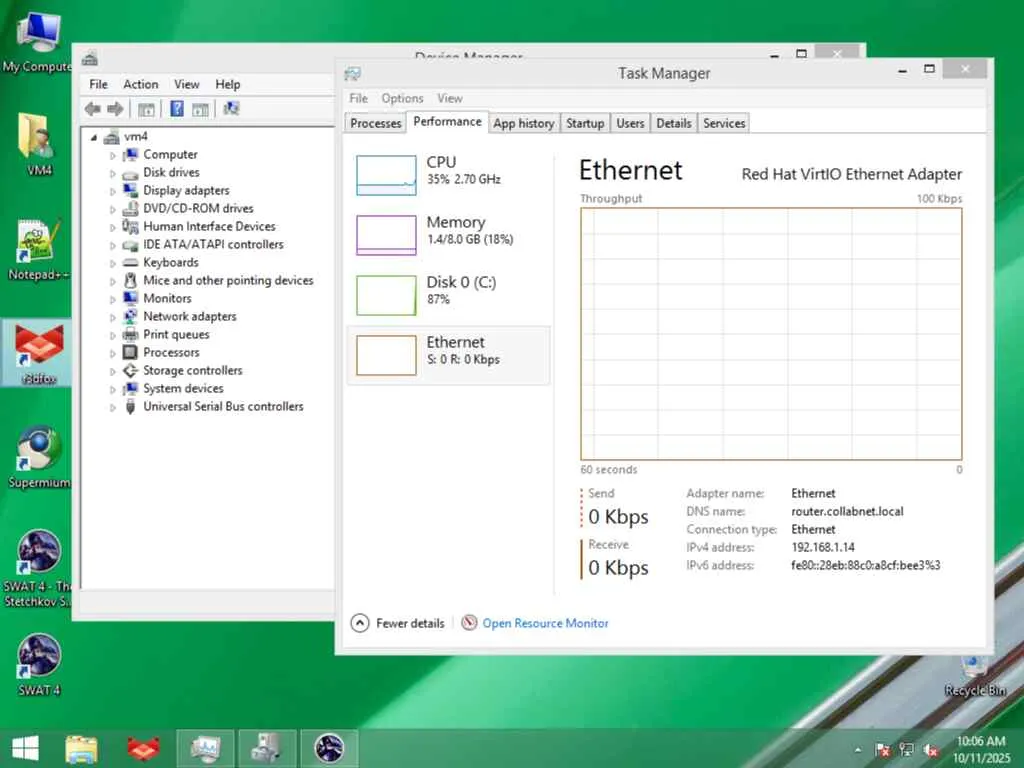Click the red fox taskbar icon
The image size is (1024, 768).
point(143,748)
